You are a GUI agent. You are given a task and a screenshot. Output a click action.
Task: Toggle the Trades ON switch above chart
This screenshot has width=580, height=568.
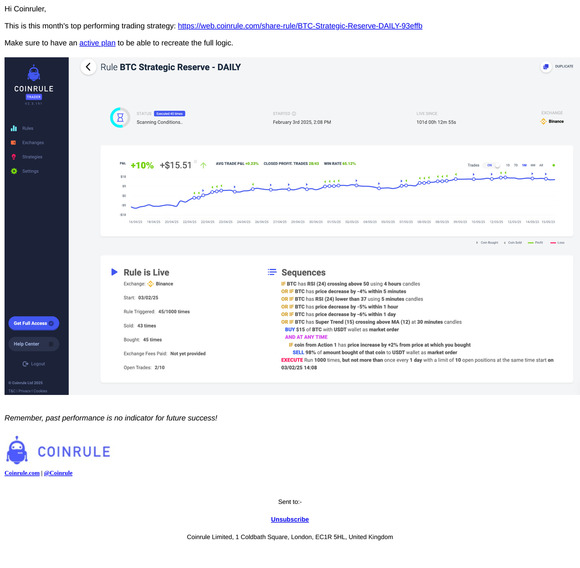click(493, 165)
